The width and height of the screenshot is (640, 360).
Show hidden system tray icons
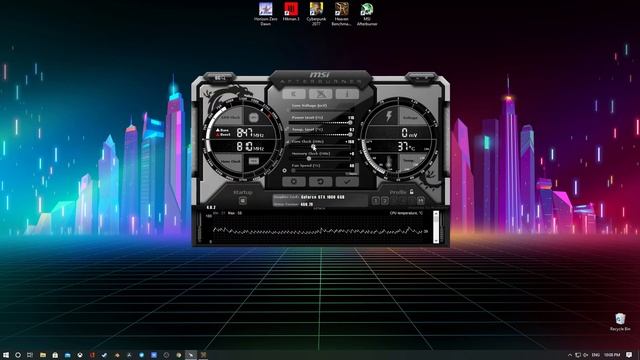[570, 355]
